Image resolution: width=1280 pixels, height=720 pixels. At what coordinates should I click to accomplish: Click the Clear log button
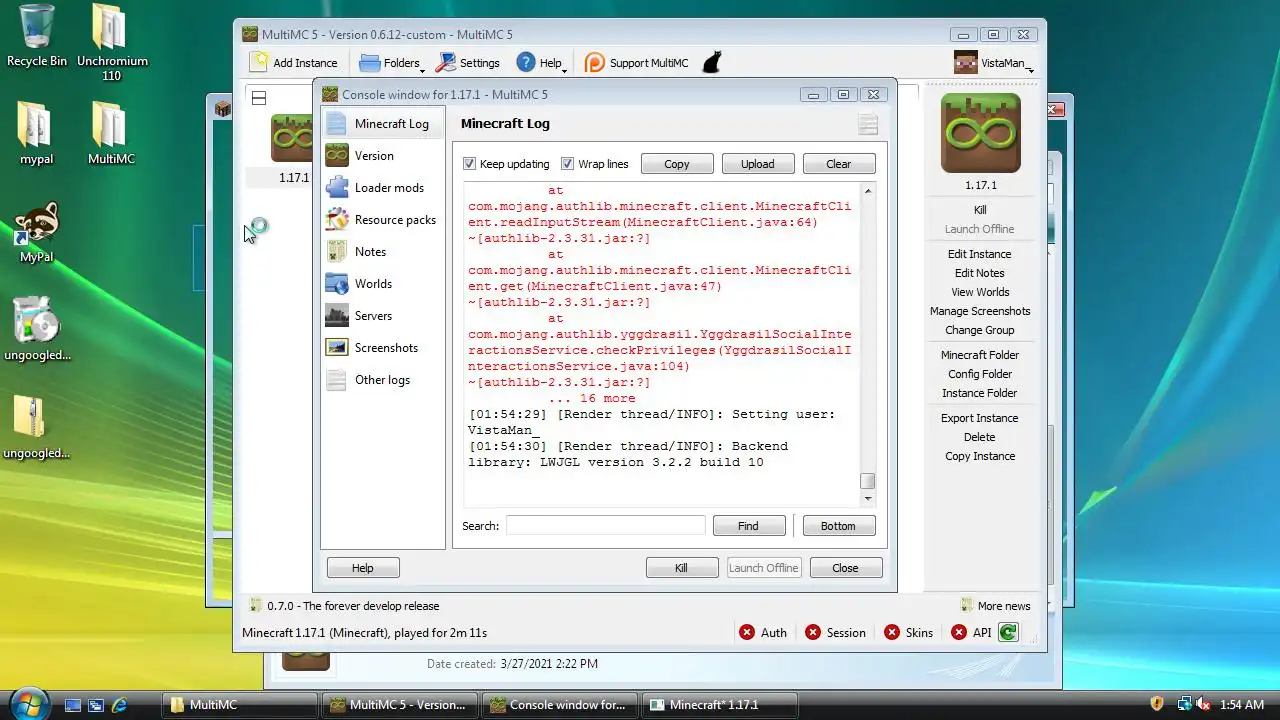point(839,164)
